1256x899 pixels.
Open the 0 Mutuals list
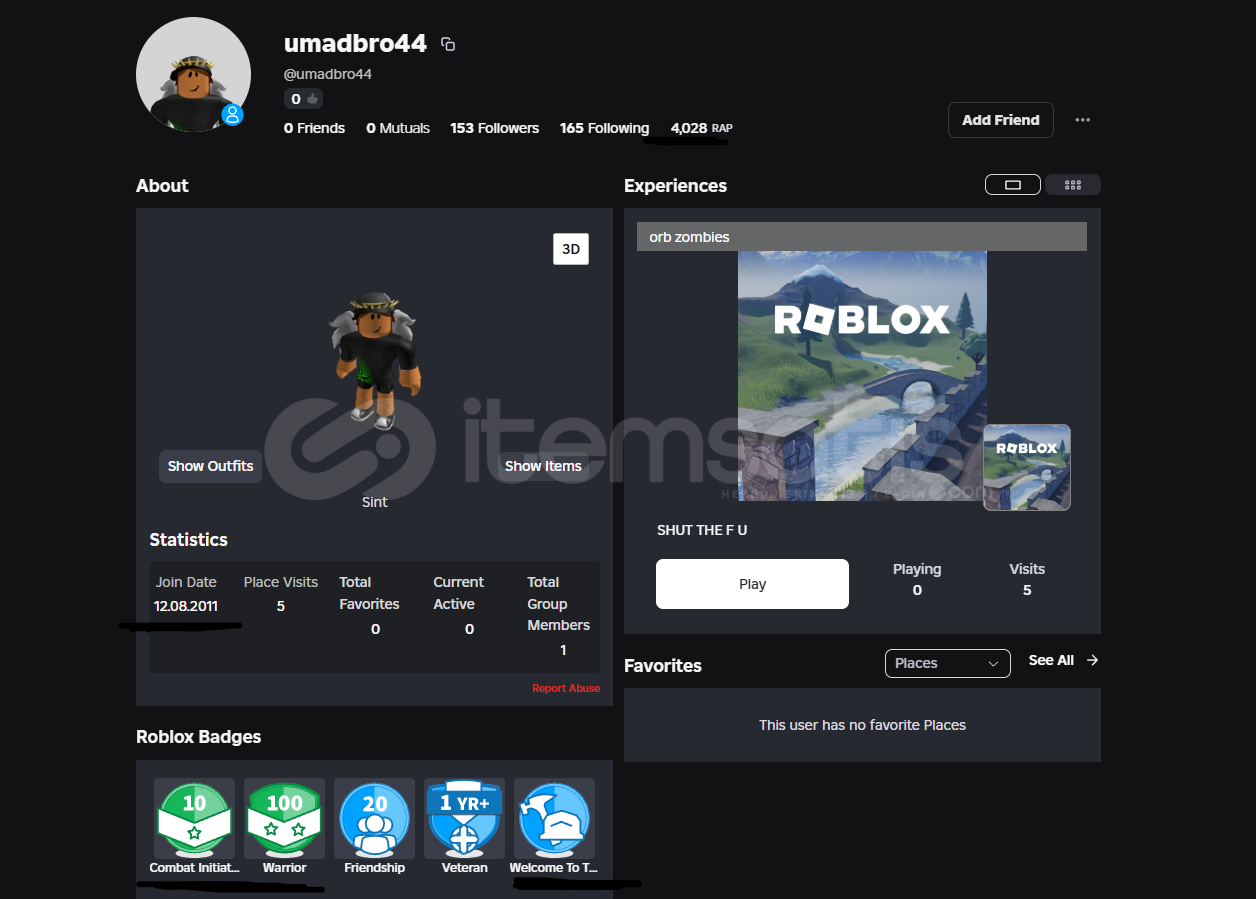398,128
